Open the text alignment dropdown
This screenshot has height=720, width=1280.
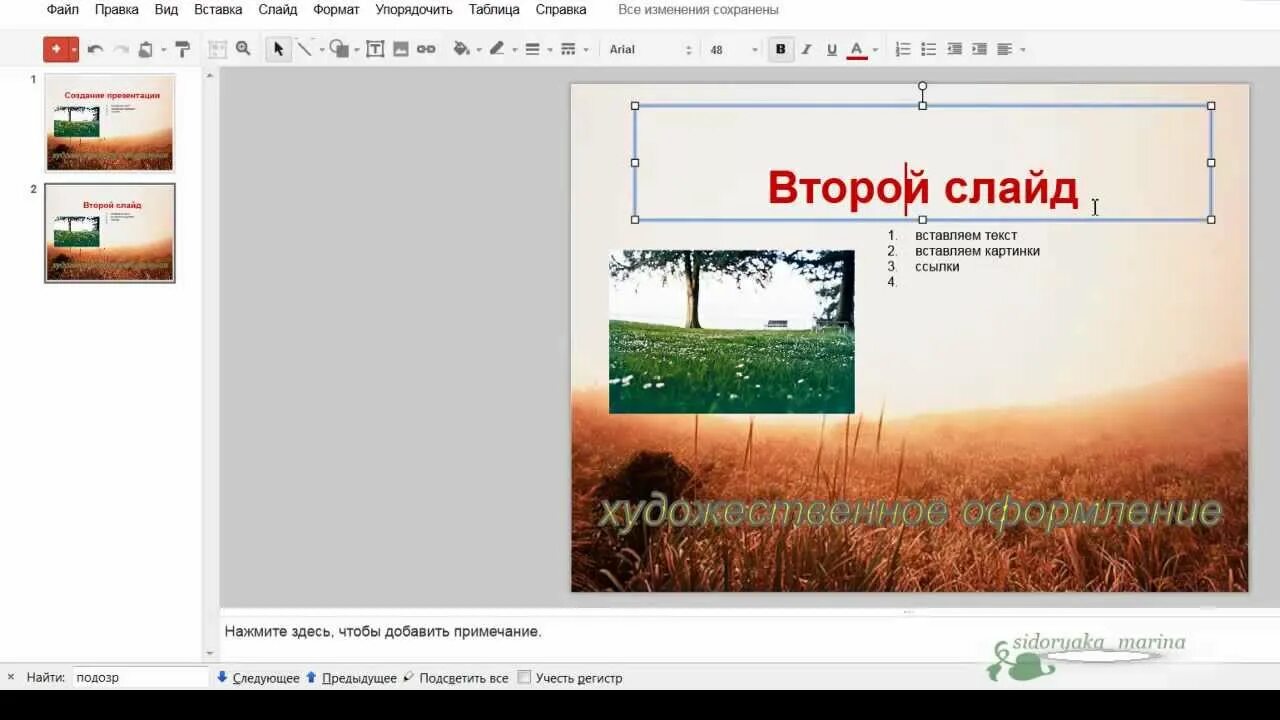pyautogui.click(x=1011, y=49)
